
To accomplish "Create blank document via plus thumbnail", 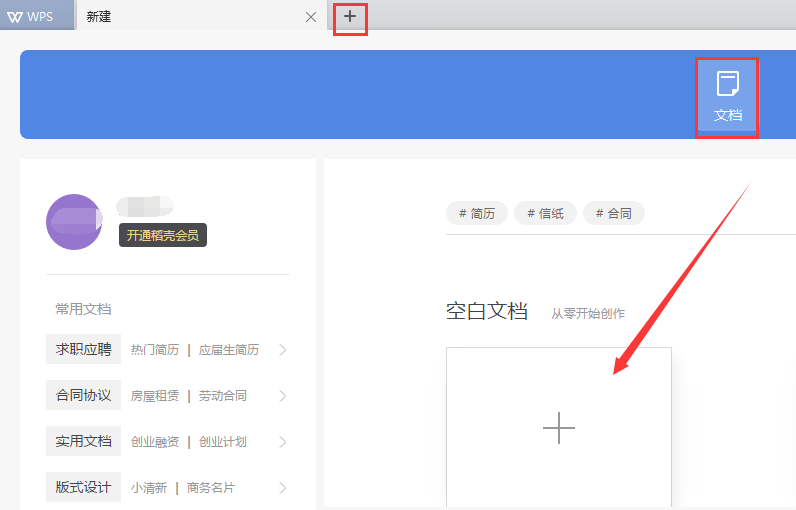I will [x=558, y=428].
